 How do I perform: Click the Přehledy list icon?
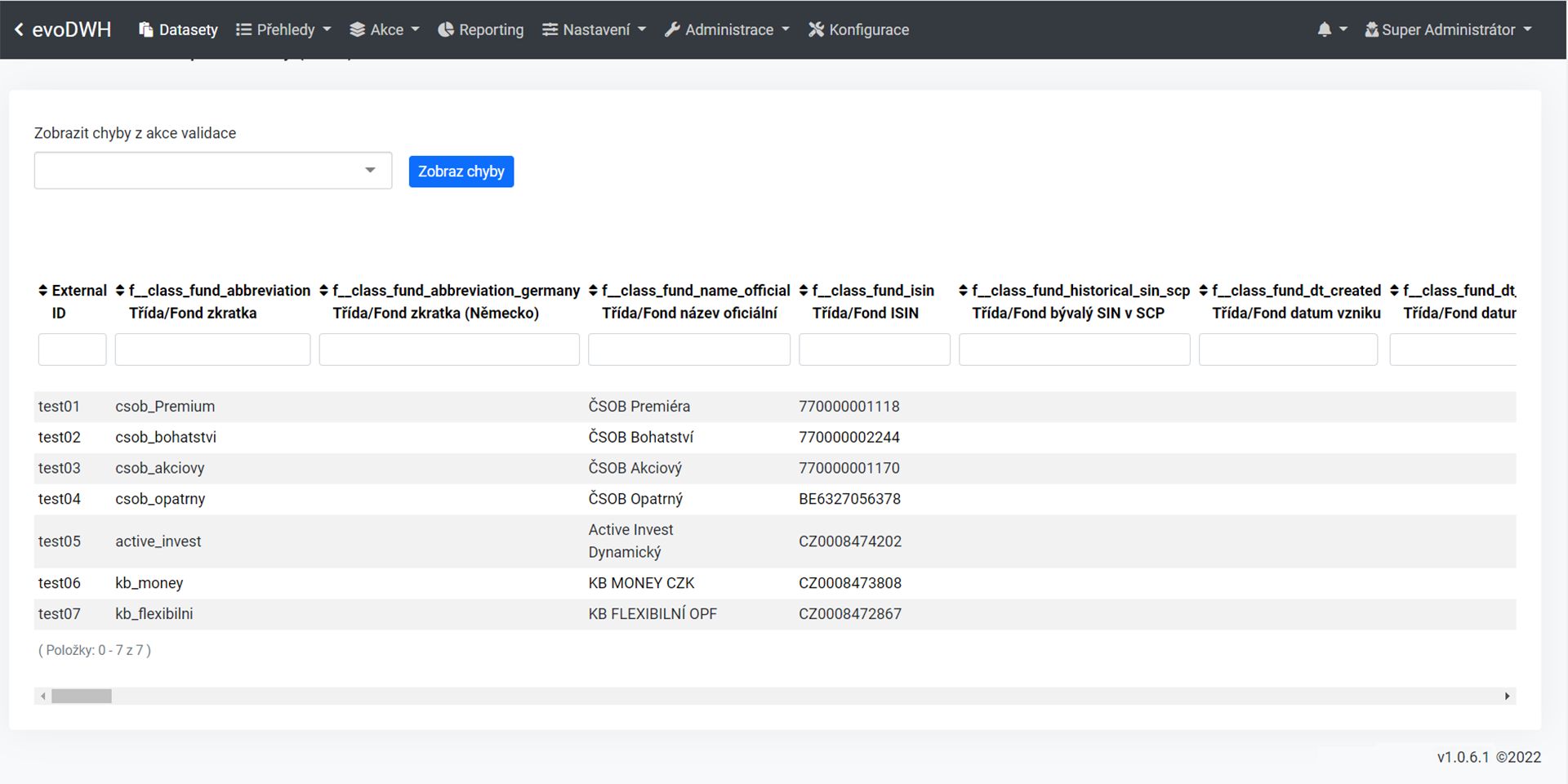coord(243,29)
